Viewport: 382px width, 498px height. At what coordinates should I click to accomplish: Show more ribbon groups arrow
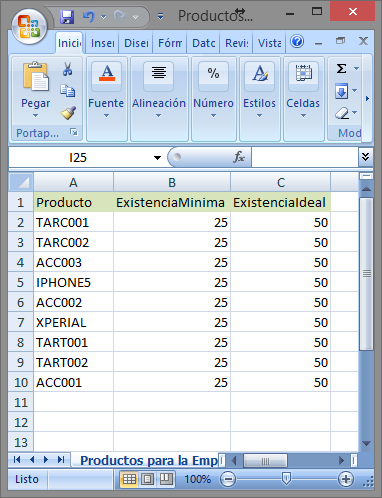[x=367, y=99]
